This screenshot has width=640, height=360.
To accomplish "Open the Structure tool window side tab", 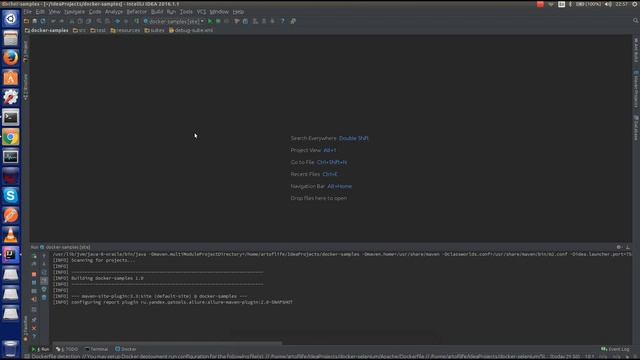I will (x=26, y=87).
